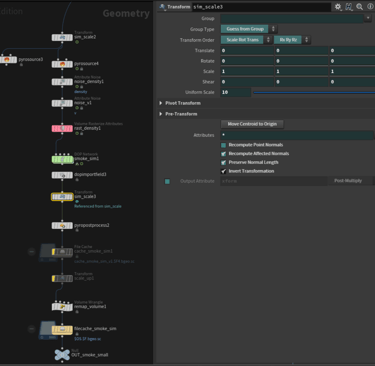
Task: Click the Group input field
Action: 292,18
